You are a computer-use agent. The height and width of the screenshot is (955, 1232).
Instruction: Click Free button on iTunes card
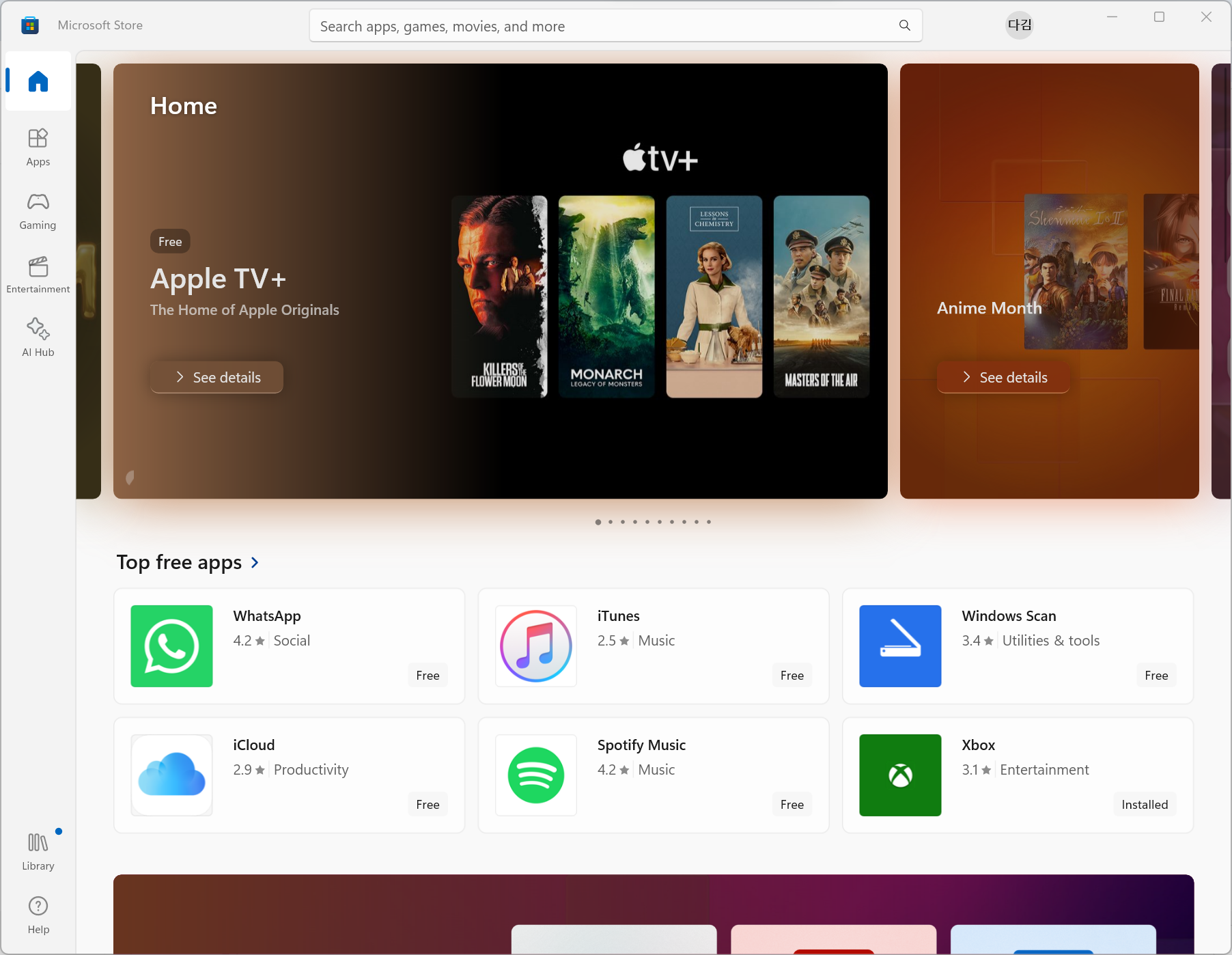[x=792, y=676]
